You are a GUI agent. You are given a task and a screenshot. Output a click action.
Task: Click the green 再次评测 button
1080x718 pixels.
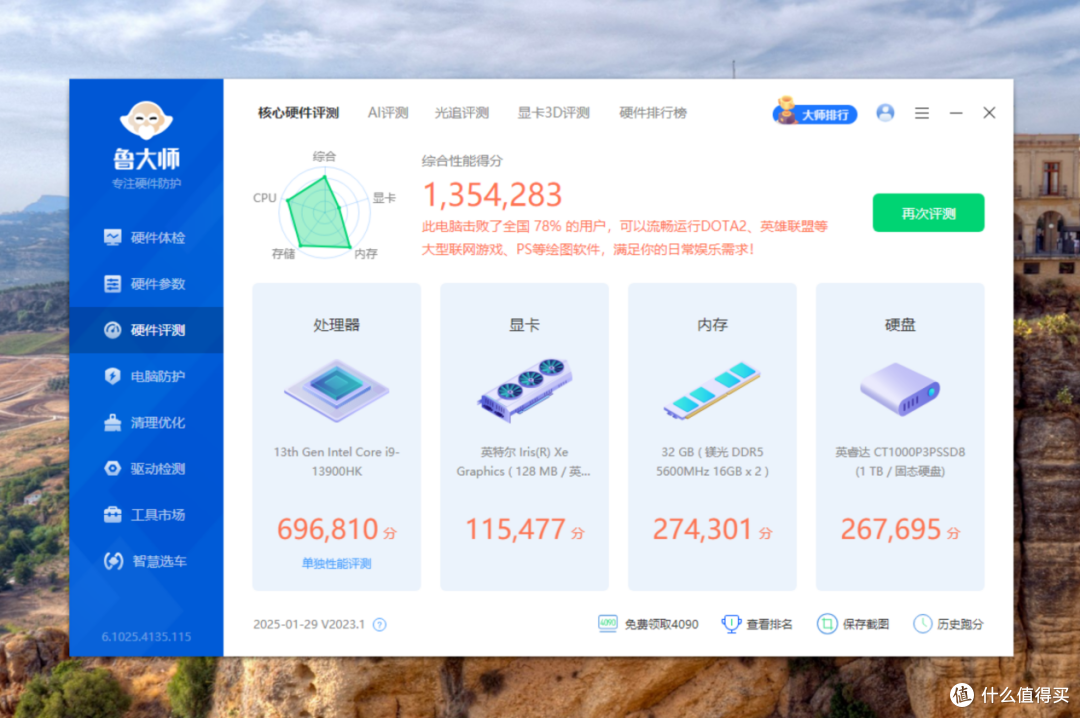pos(928,213)
